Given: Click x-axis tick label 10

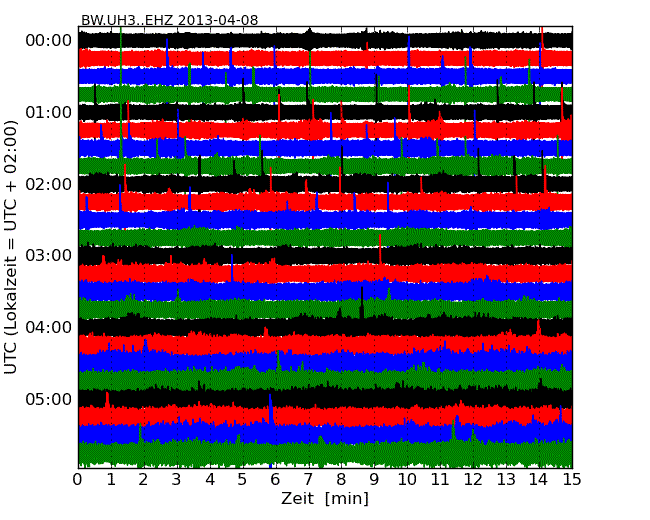Looking at the screenshot, I should click(407, 479).
